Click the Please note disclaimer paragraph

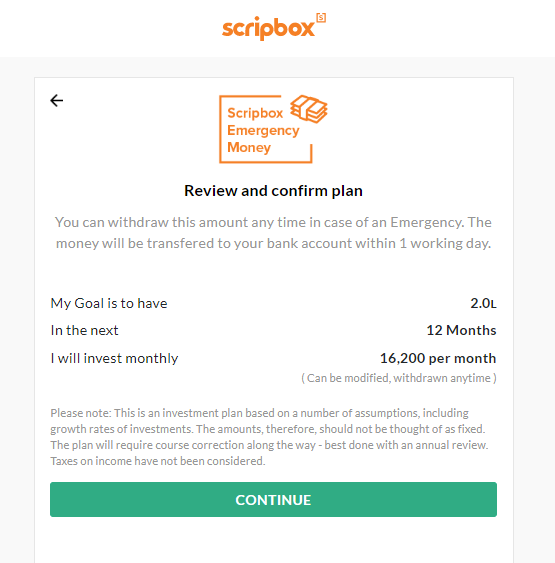click(269, 437)
